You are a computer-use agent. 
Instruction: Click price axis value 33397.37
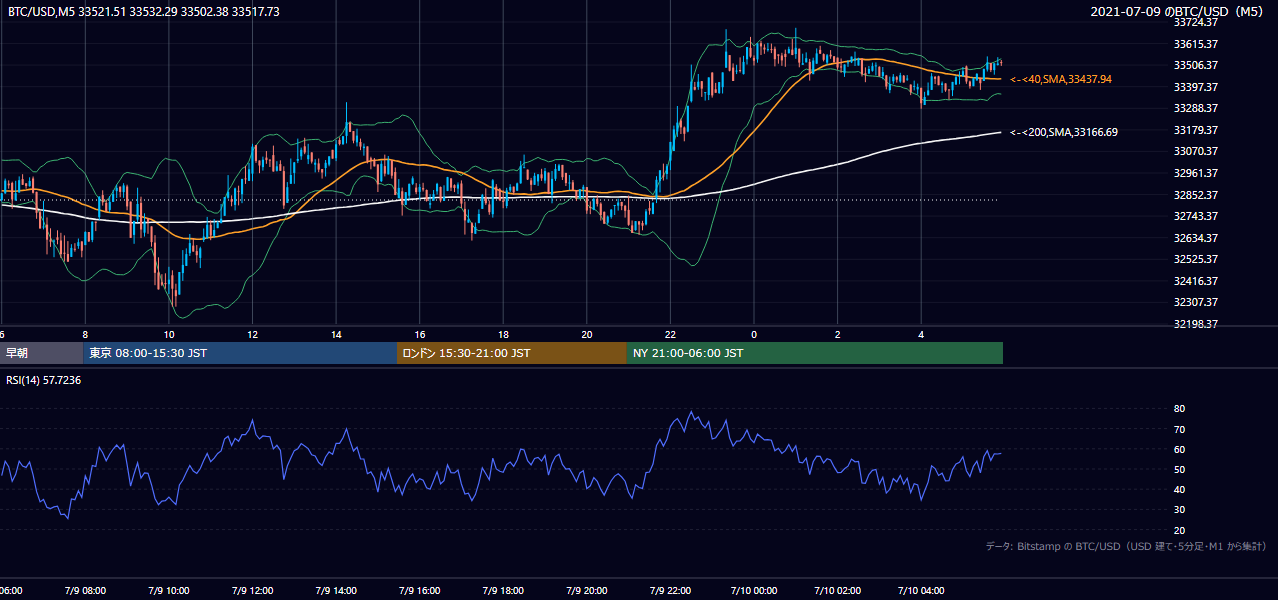(x=1195, y=87)
